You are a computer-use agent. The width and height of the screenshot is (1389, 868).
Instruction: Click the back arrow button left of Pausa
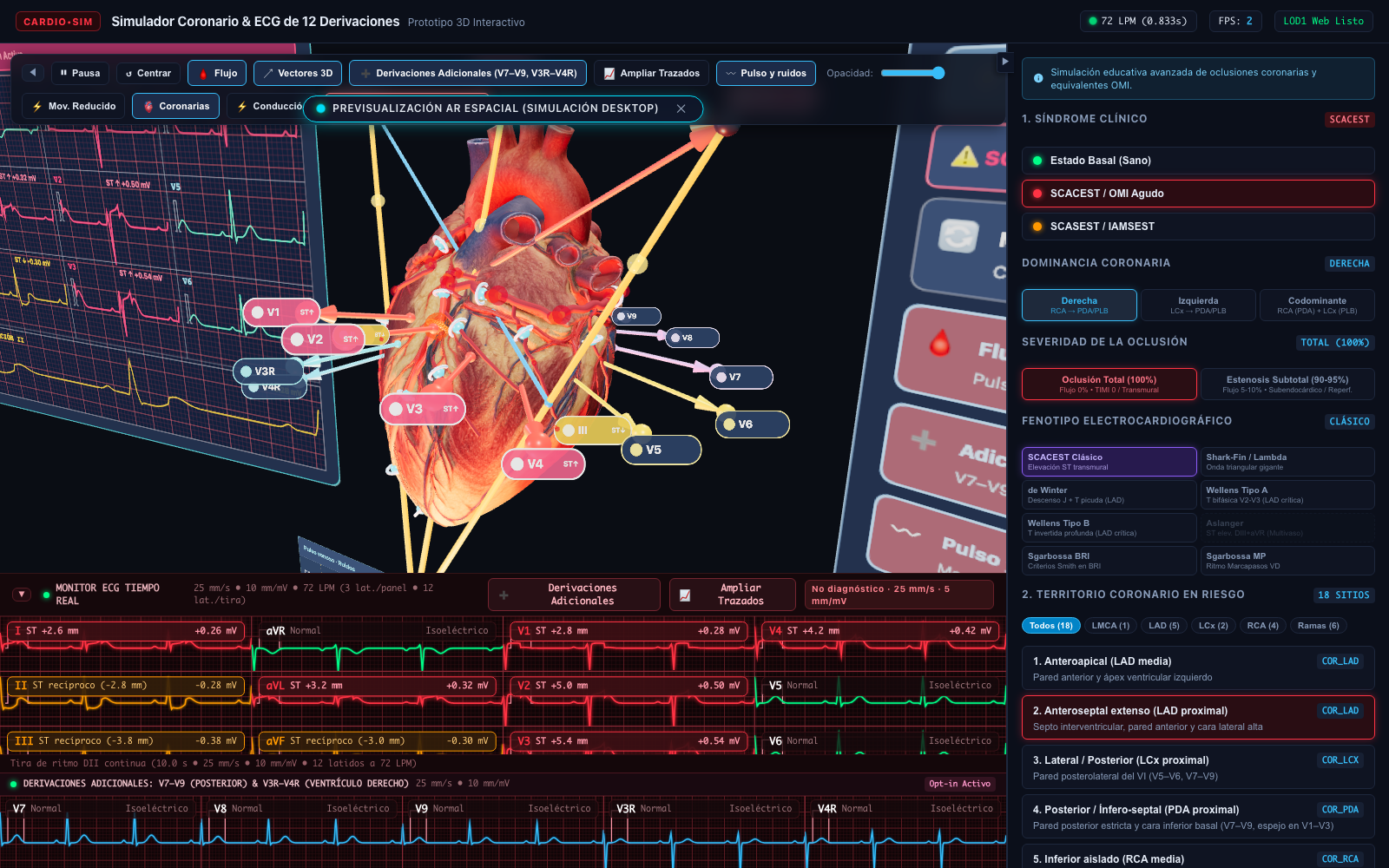click(x=33, y=73)
